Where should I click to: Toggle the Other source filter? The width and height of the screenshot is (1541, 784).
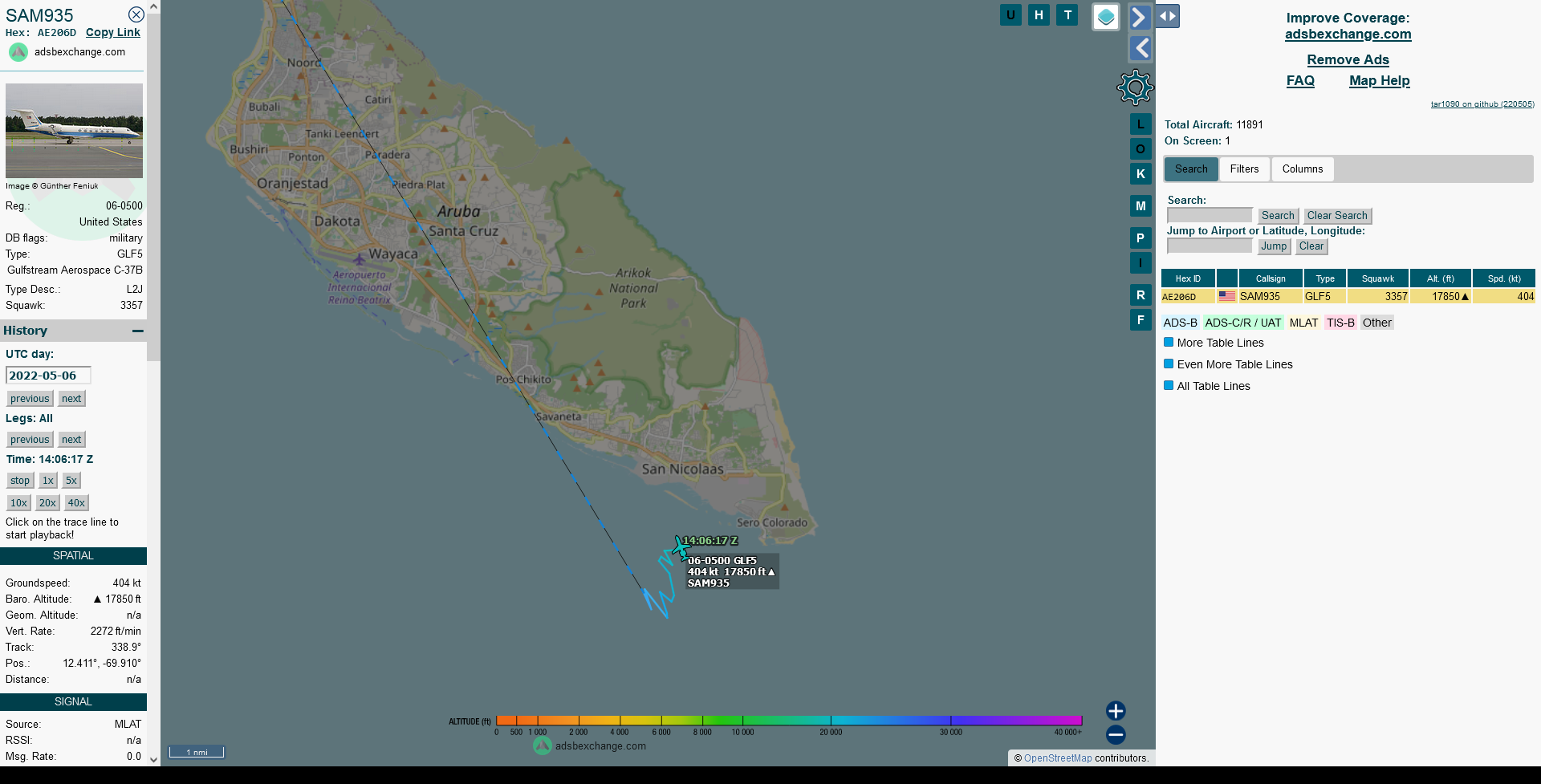[x=1376, y=323]
